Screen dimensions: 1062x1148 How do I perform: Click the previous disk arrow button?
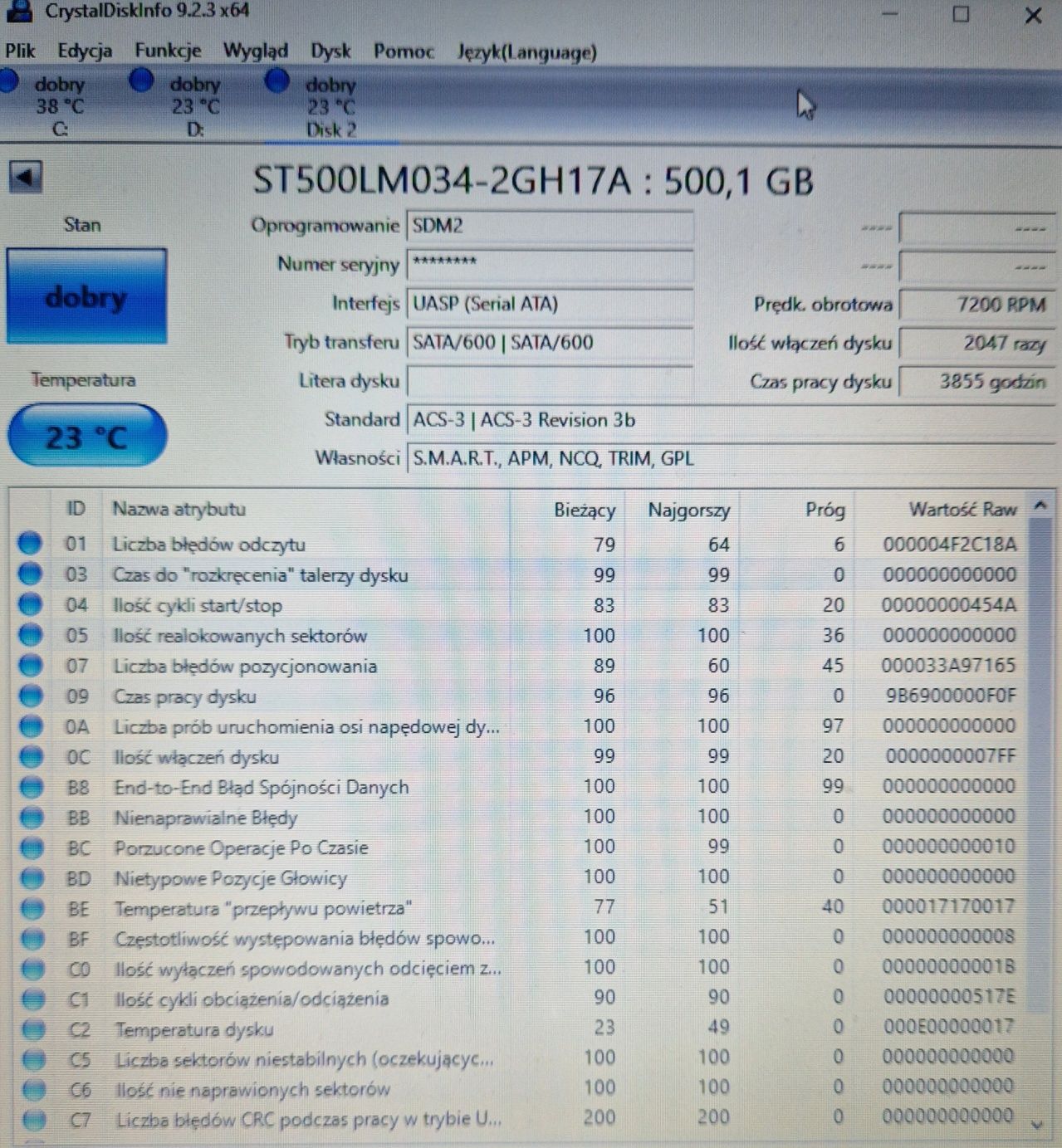pyautogui.click(x=25, y=178)
